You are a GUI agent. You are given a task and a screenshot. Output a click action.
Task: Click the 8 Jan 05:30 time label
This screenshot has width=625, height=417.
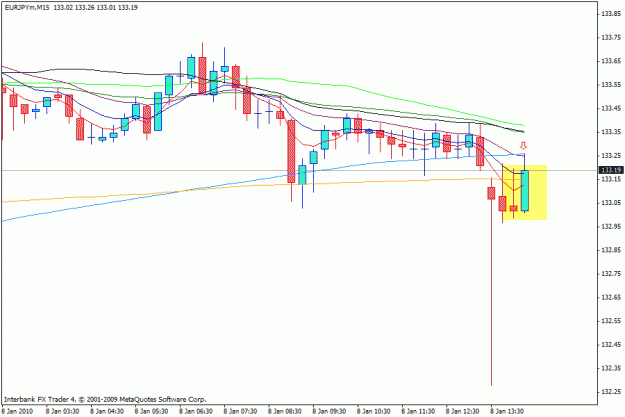point(151,411)
